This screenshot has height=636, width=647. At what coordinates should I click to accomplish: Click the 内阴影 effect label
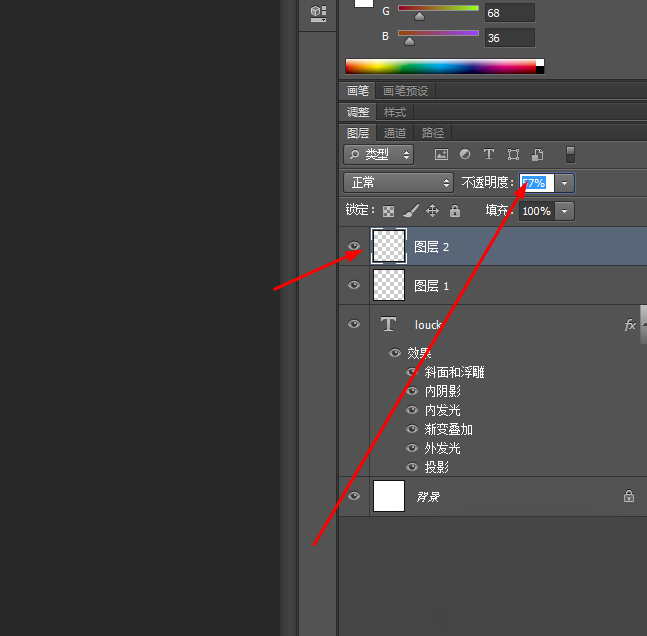point(442,391)
